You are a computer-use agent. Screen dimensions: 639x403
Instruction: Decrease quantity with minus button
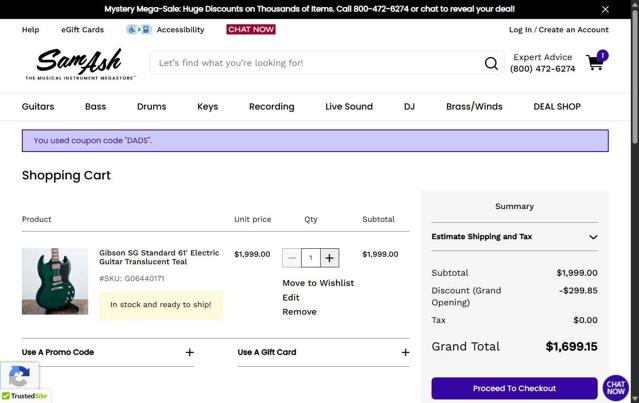coord(292,258)
